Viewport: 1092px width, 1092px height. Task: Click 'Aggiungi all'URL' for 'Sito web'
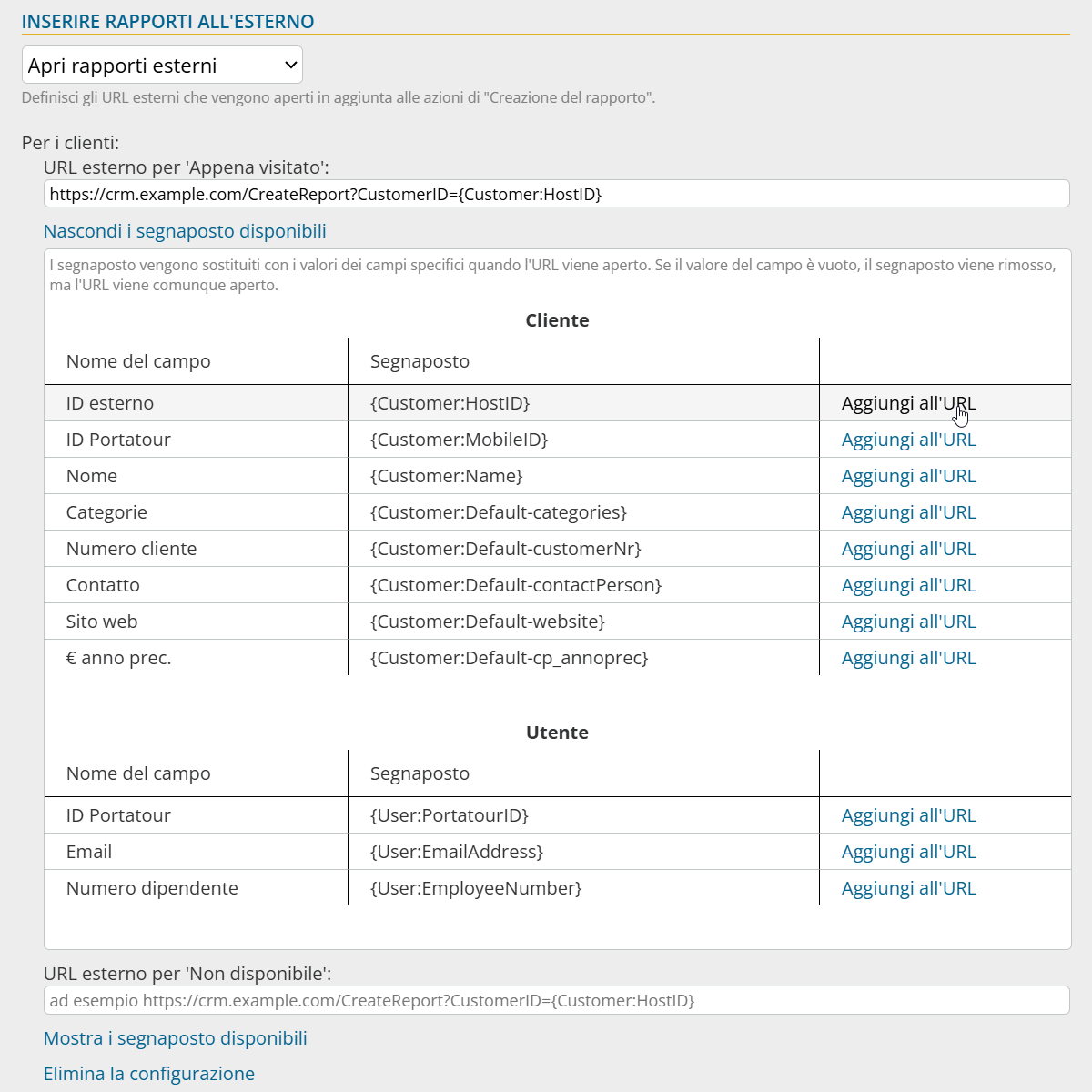tap(908, 622)
